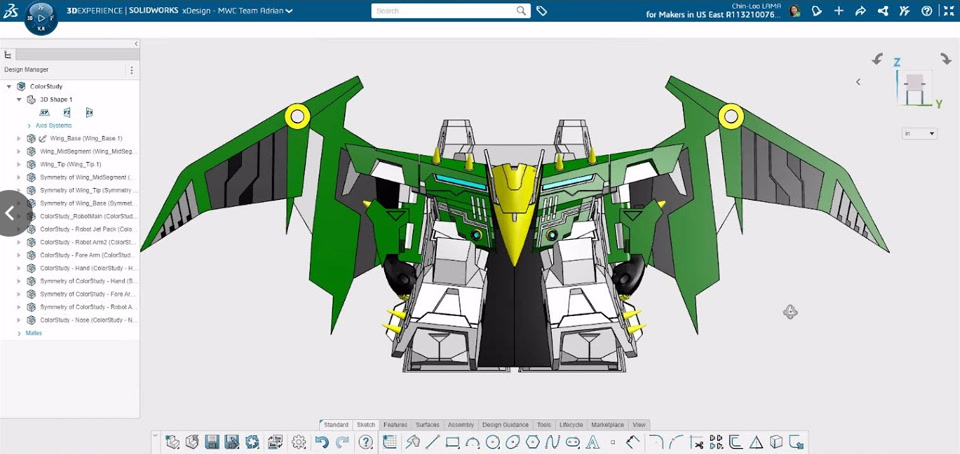Select the Line sketch tool
This screenshot has width=960, height=454.
point(432,442)
